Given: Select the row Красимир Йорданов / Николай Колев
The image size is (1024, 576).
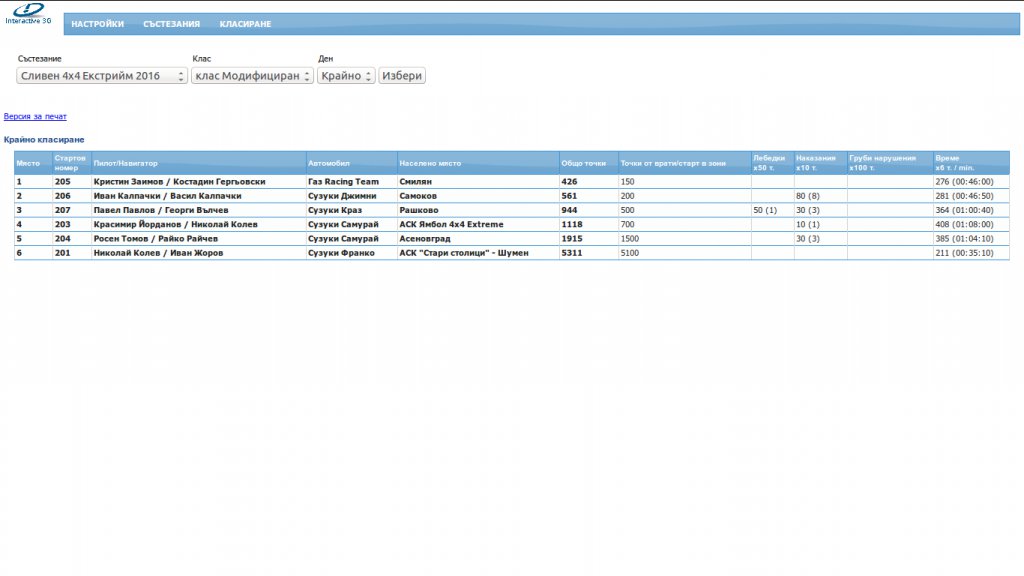Looking at the screenshot, I should tap(512, 225).
